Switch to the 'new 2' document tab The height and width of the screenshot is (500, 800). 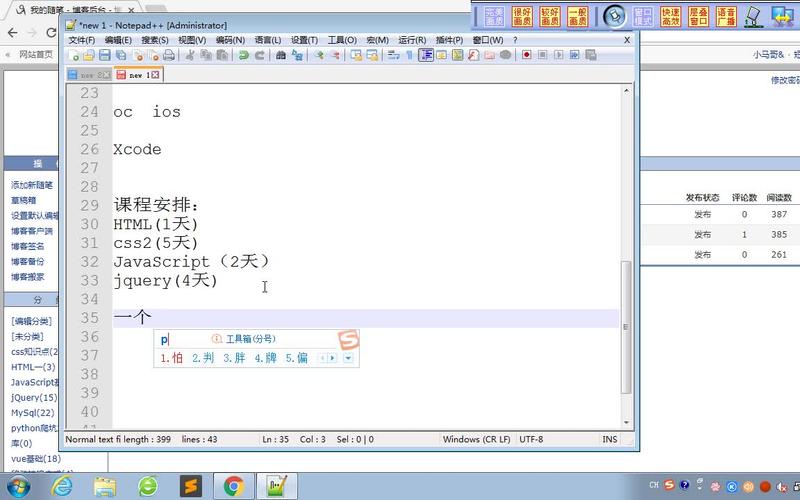click(87, 75)
